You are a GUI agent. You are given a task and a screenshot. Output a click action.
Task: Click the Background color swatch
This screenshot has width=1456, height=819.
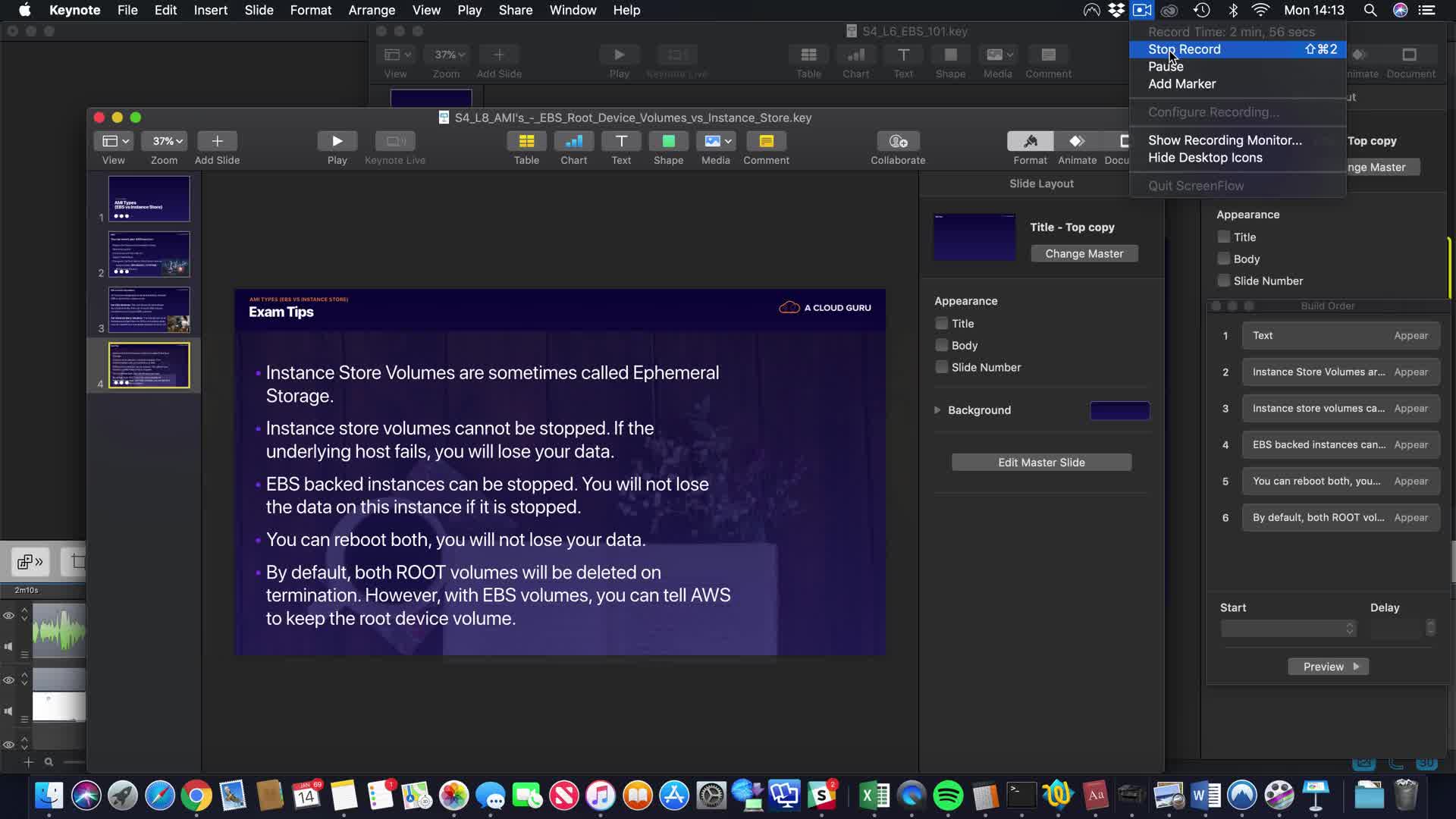click(x=1119, y=410)
